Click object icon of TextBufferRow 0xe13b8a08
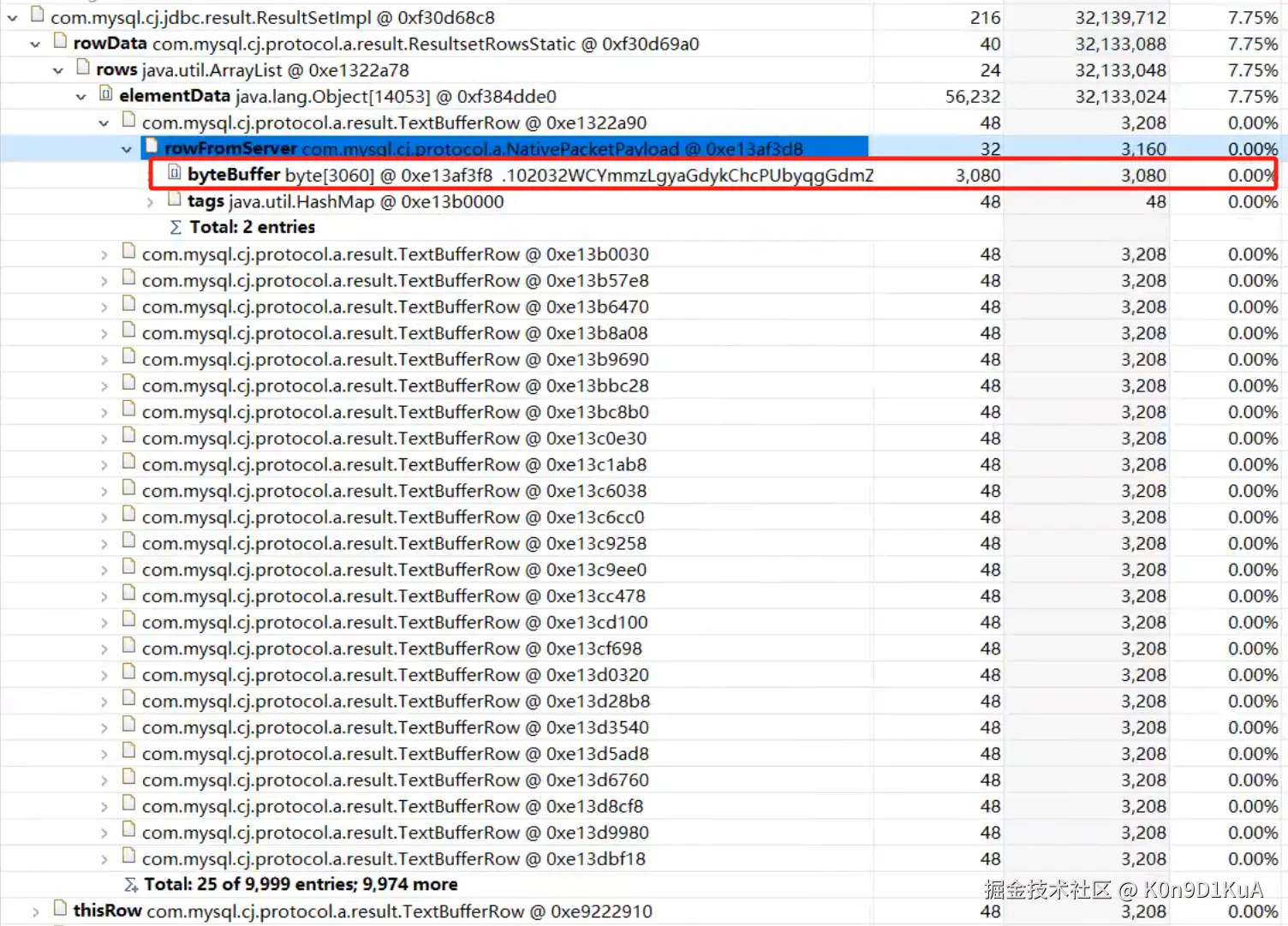This screenshot has height=926, width=1288. coord(128,330)
